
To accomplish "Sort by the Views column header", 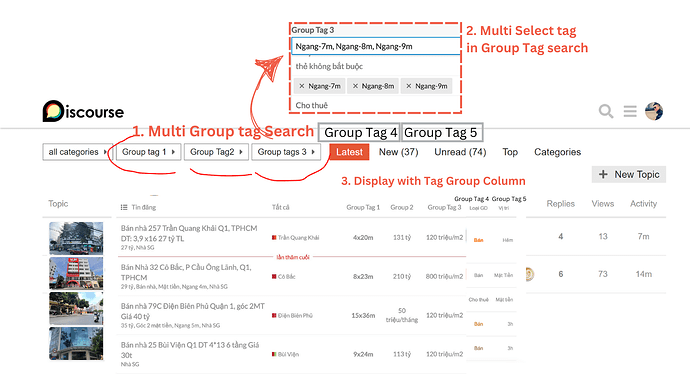I will coord(602,204).
